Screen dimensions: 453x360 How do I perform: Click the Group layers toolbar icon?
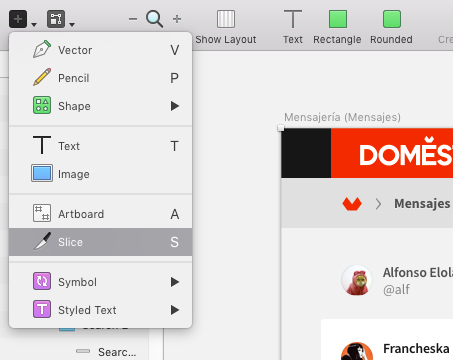point(56,19)
